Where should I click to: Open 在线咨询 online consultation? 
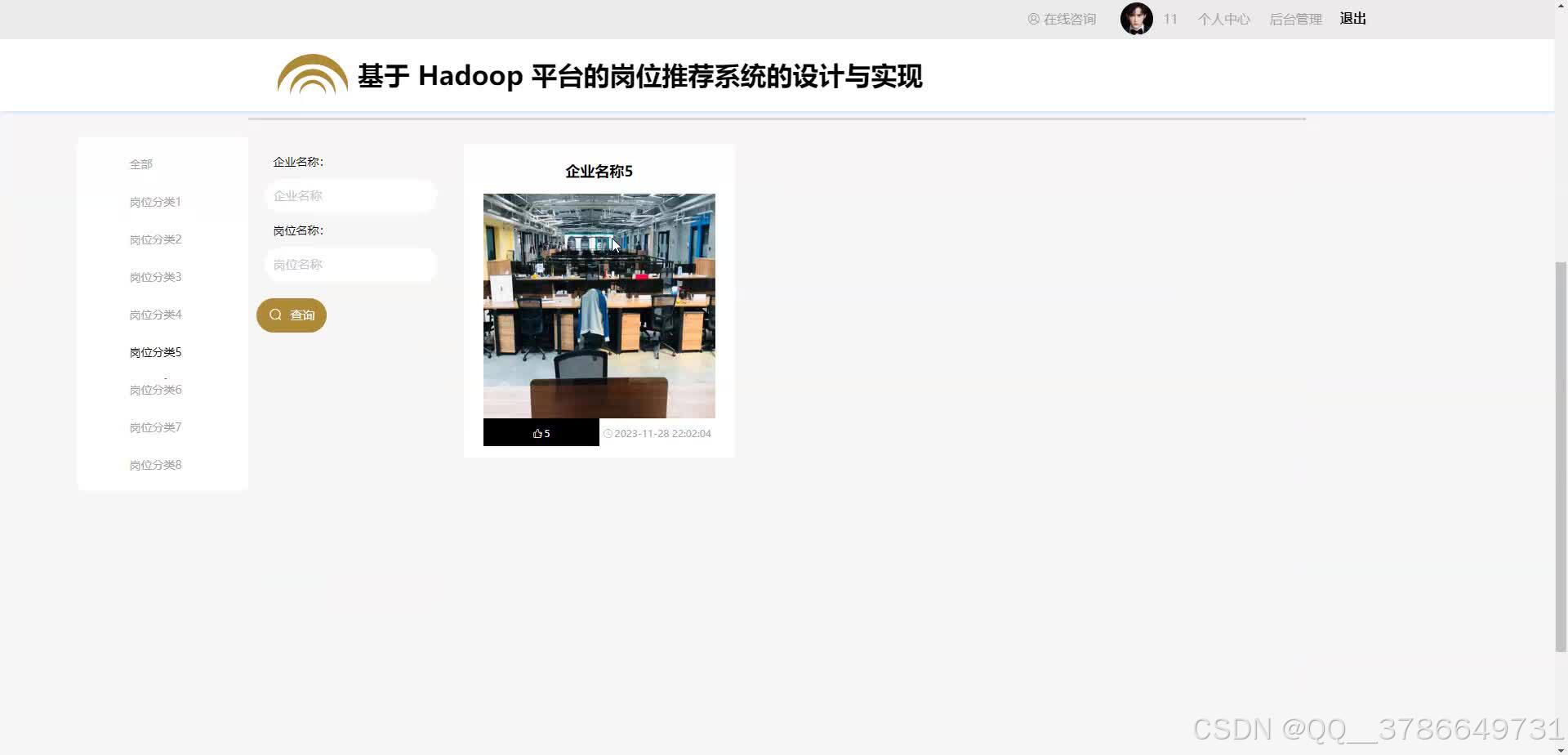pyautogui.click(x=1070, y=19)
